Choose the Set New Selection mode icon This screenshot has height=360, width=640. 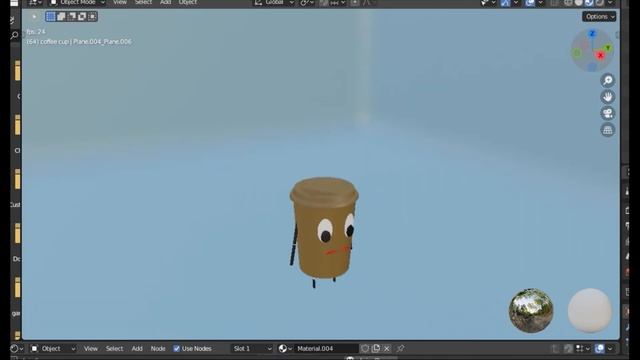click(x=50, y=17)
